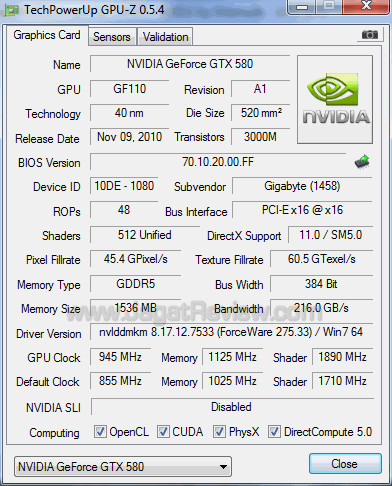
Task: Click the Bus Width field 384 Bit
Action: point(321,284)
